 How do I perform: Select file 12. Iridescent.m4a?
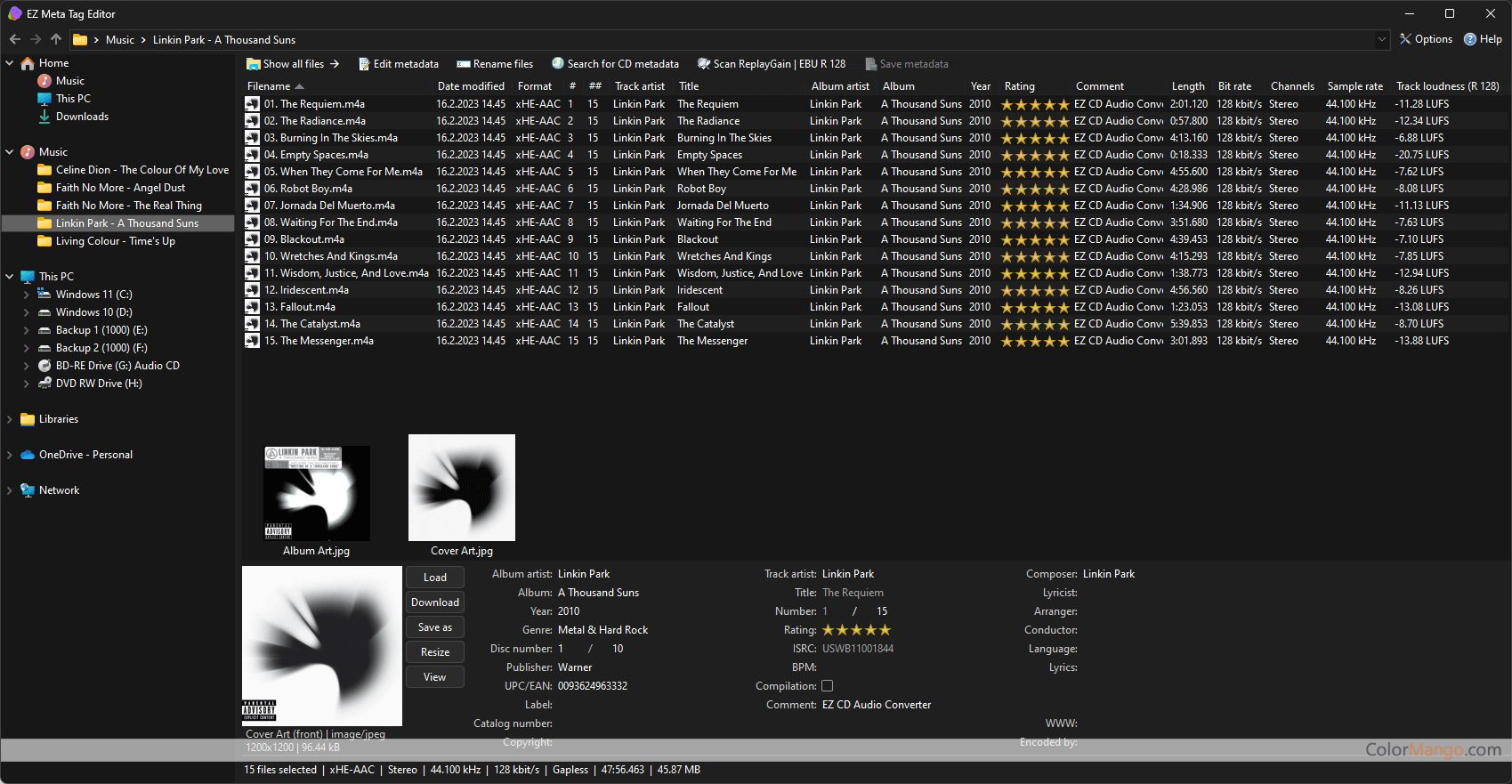306,290
